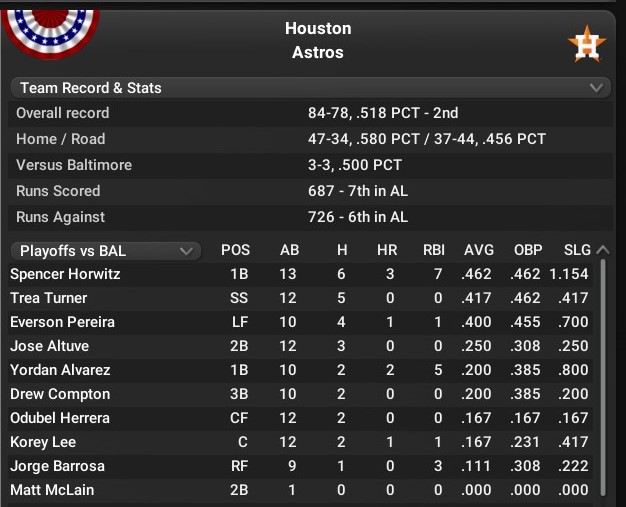Sort the stats by AVG column

coord(479,250)
